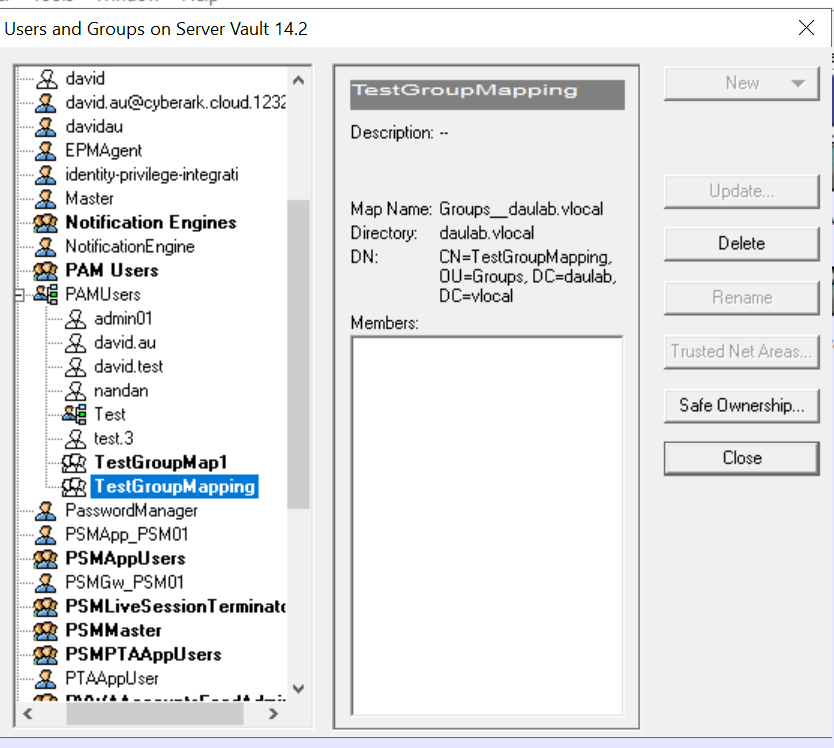Open Trusted Net Areas...

click(x=741, y=352)
